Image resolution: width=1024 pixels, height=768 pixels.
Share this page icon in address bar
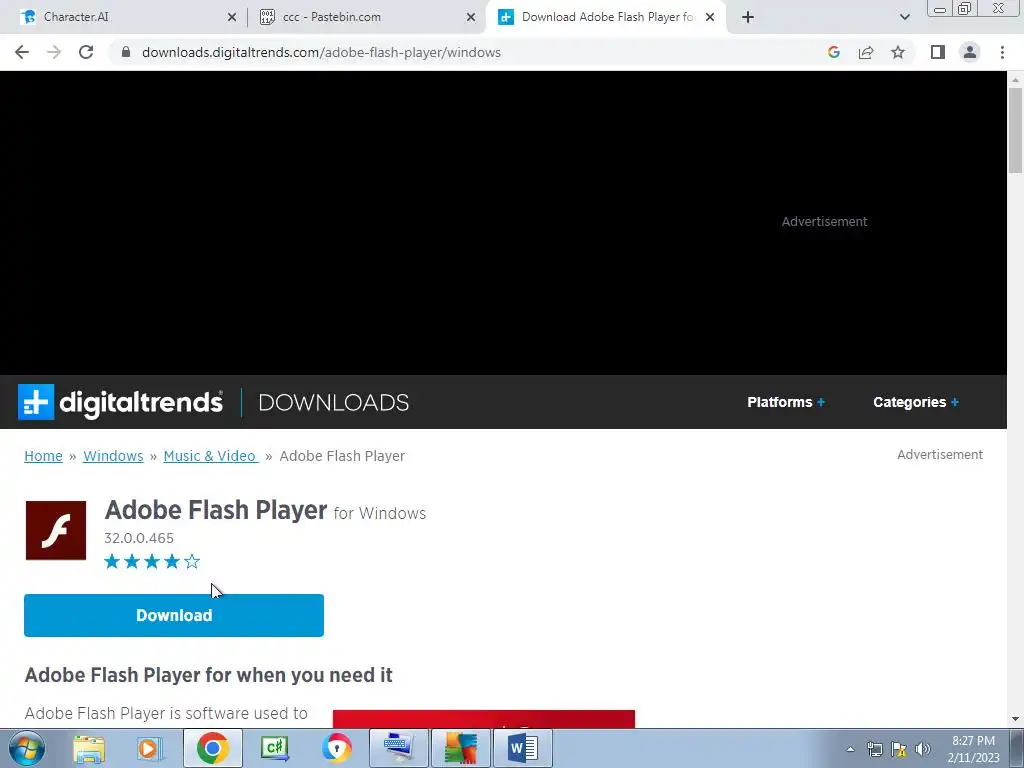[x=866, y=52]
